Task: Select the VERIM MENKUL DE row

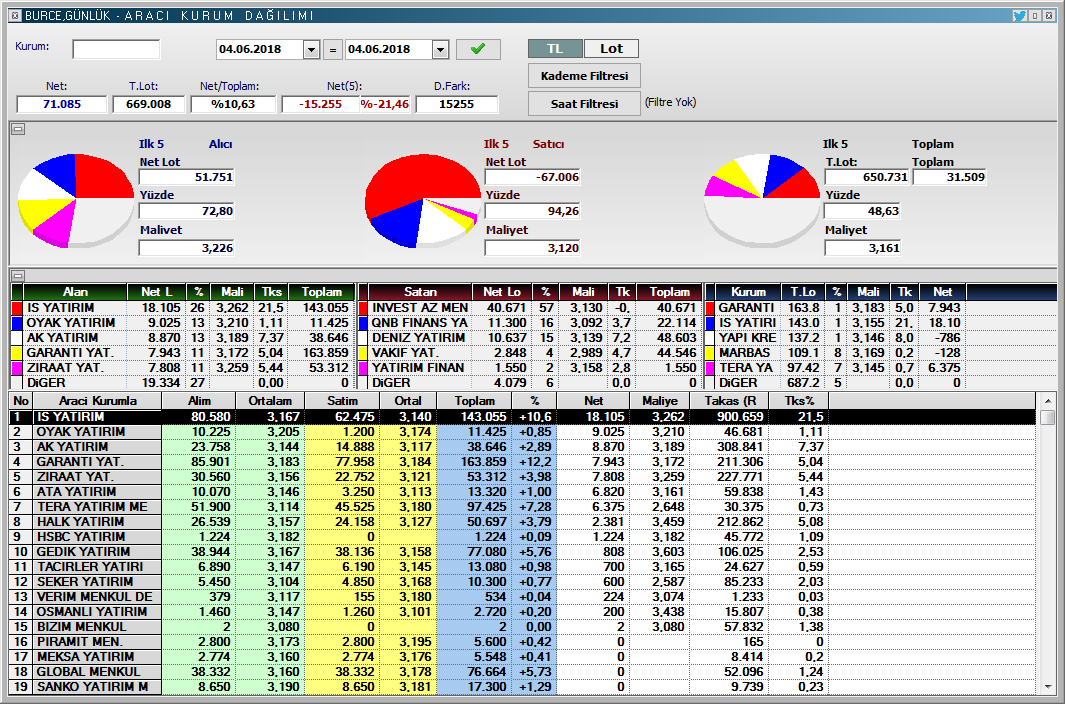Action: pyautogui.click(x=522, y=597)
